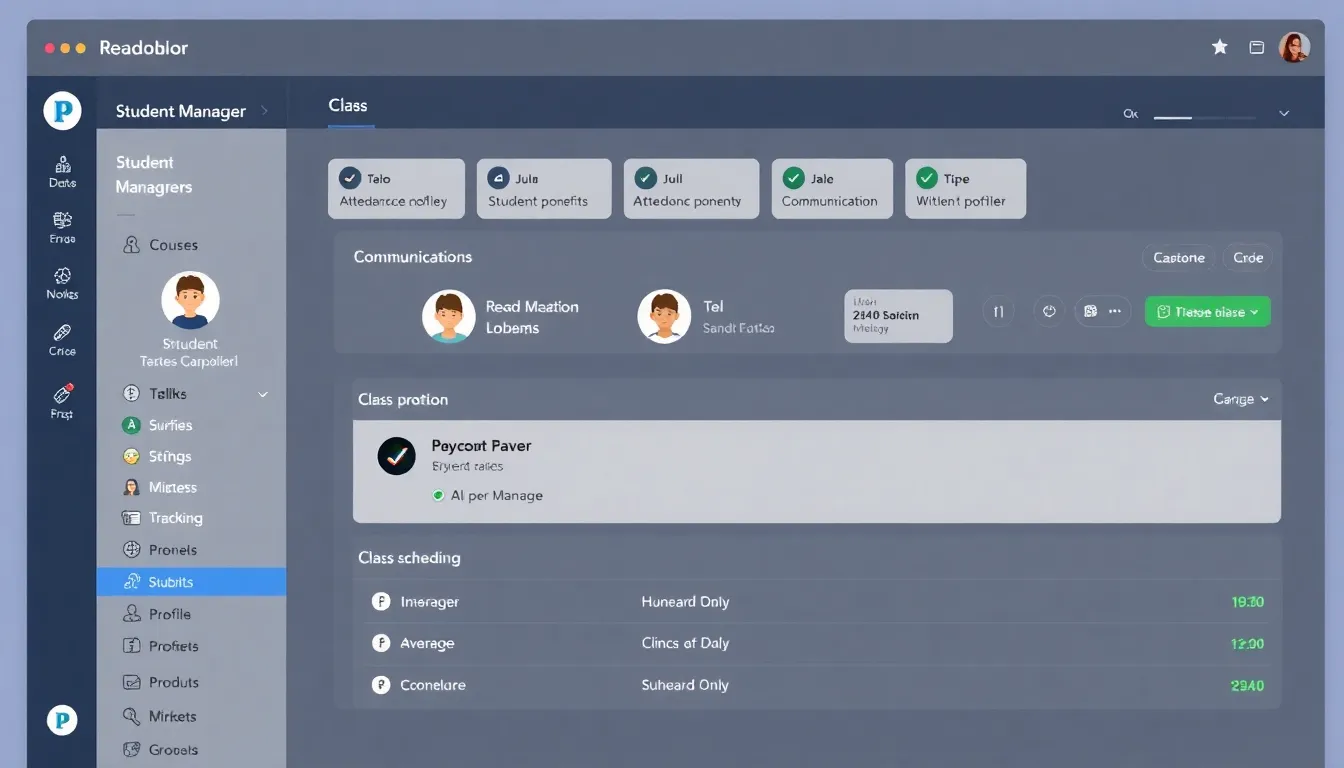
Task: Click the star icon in the top bar
Action: coord(1219,46)
